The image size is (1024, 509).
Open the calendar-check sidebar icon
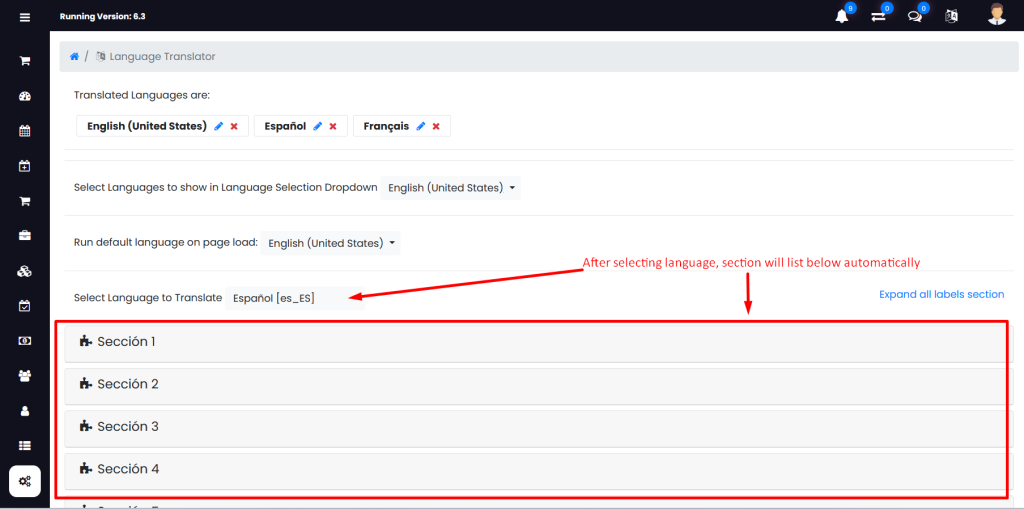coord(25,306)
